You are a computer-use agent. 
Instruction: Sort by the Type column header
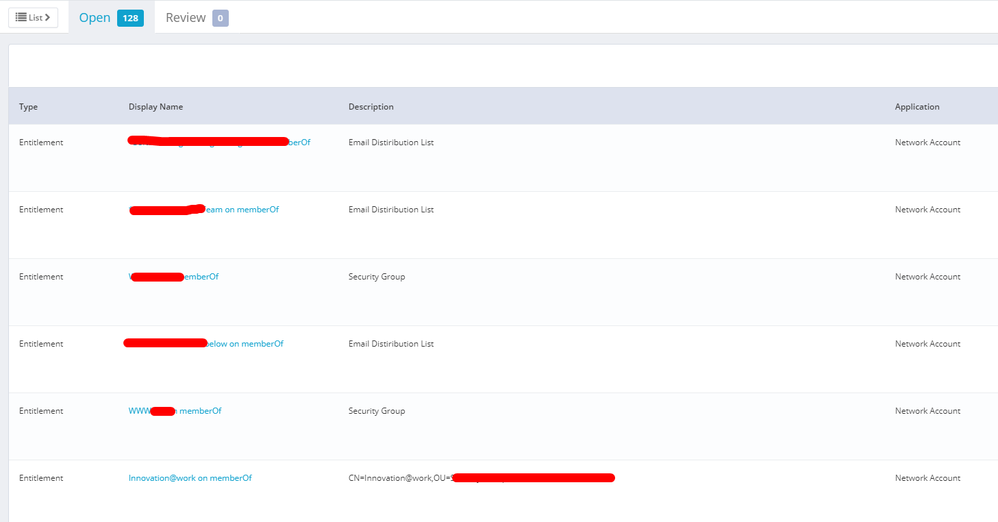click(28, 107)
